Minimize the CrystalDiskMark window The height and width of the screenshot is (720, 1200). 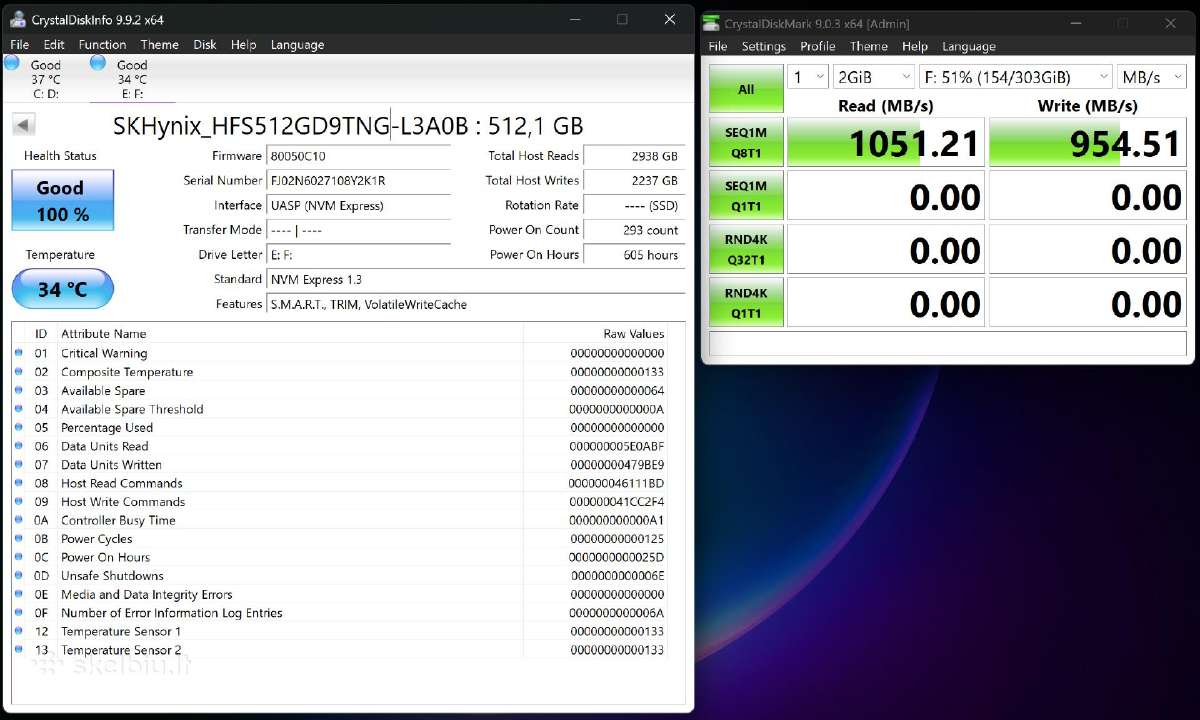click(1076, 23)
